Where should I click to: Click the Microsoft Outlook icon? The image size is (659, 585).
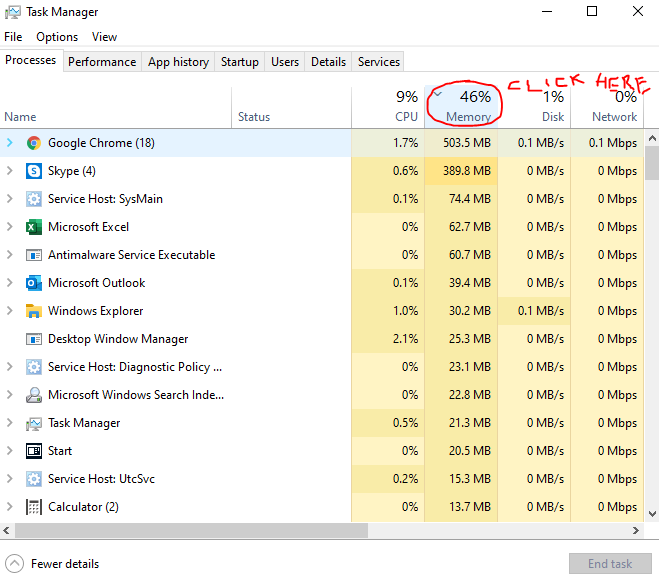[x=34, y=283]
